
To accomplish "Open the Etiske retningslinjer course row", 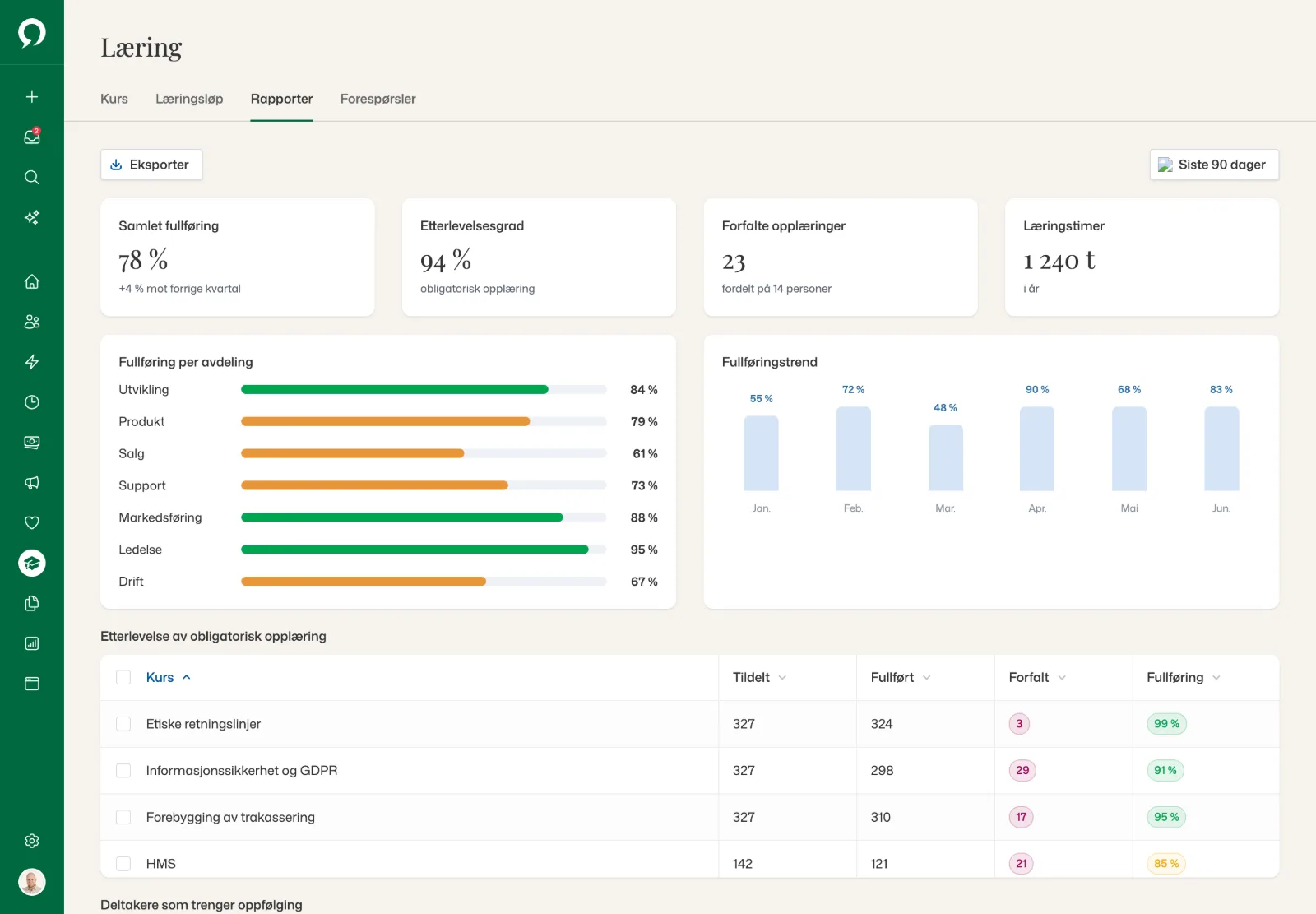I will pyautogui.click(x=689, y=724).
